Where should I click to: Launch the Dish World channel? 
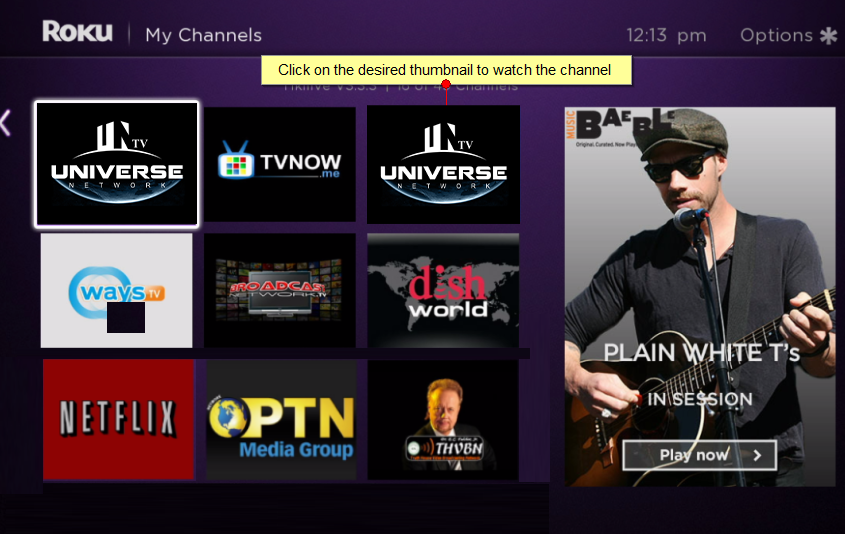click(443, 290)
